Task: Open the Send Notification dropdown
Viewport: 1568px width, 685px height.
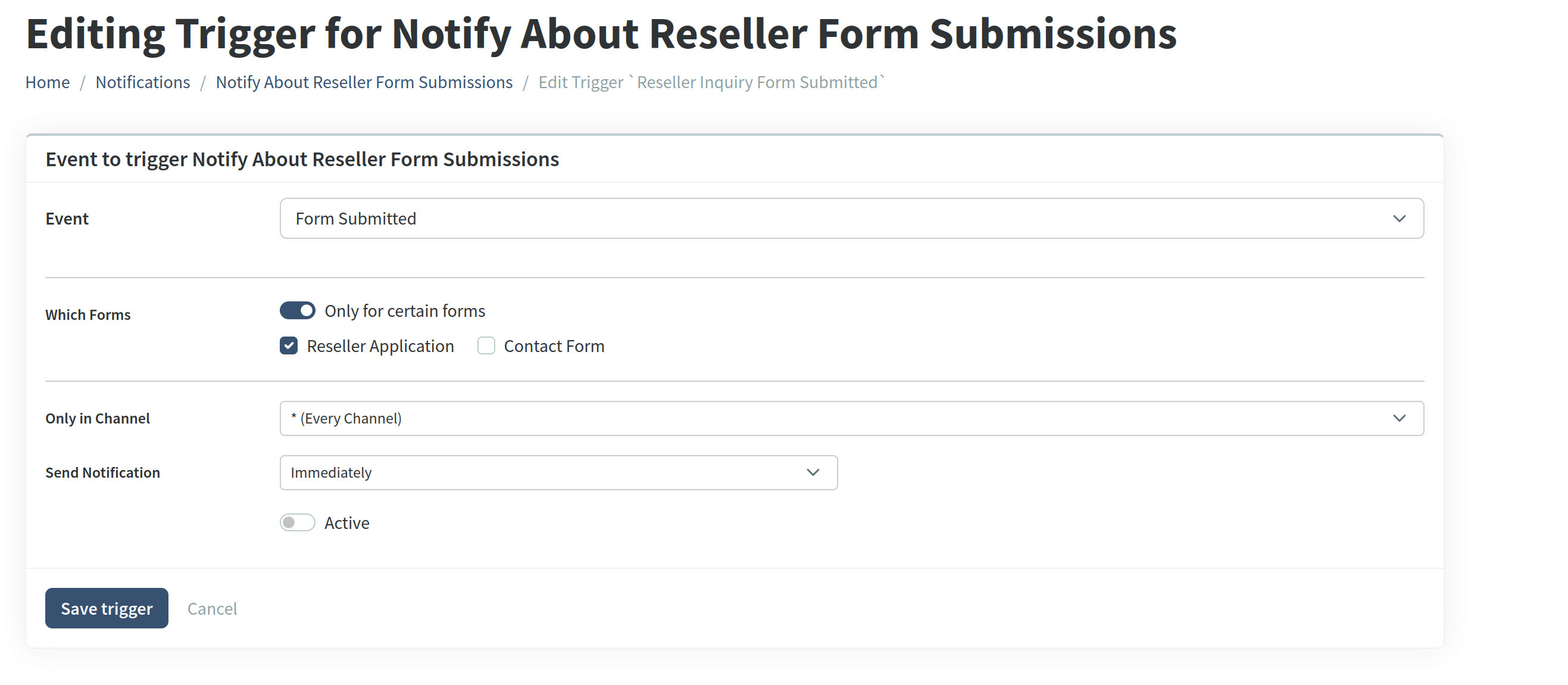Action: pyautogui.click(x=558, y=472)
